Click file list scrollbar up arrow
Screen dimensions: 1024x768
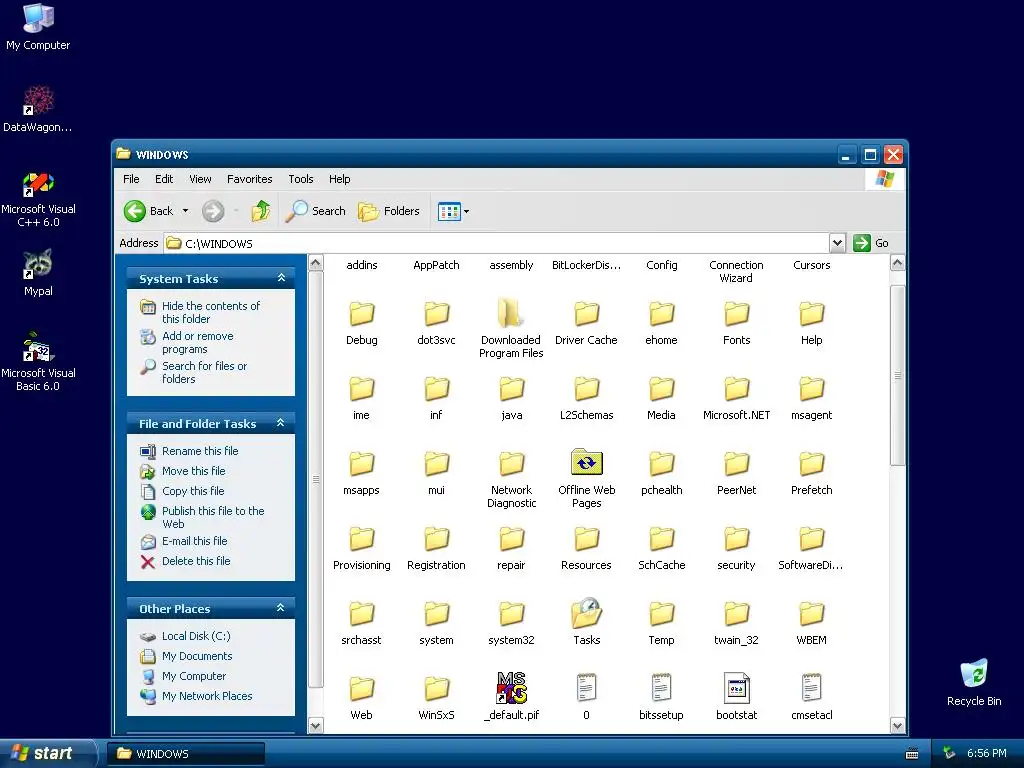pos(897,263)
